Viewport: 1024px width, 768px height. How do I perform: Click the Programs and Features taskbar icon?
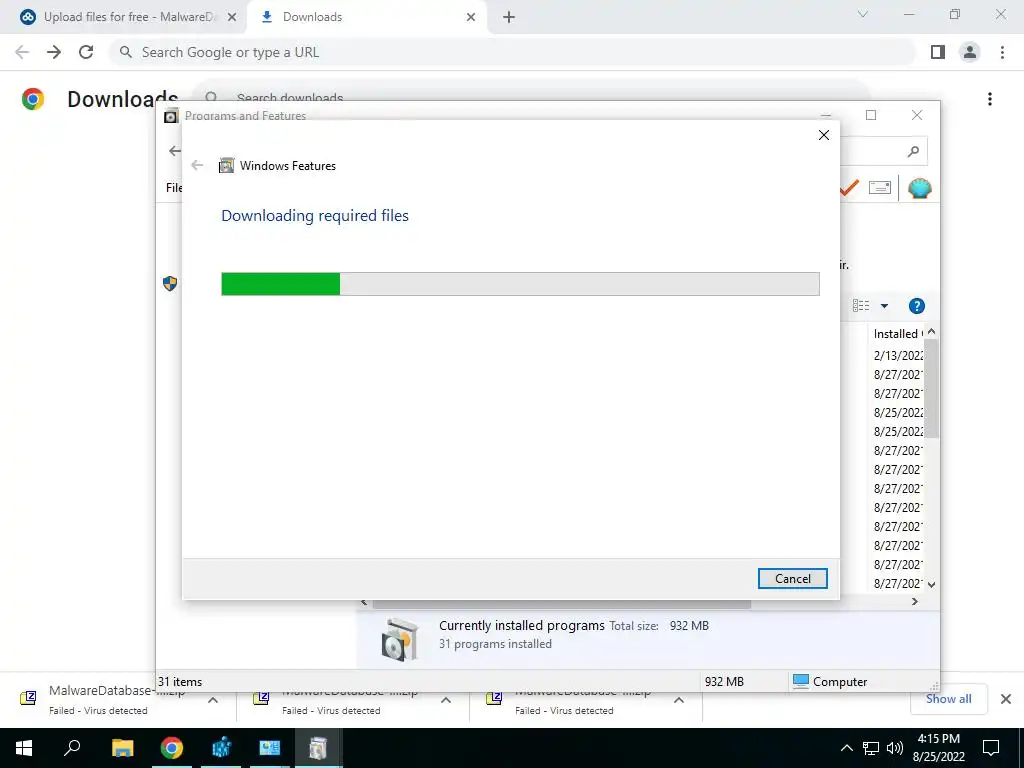point(318,748)
